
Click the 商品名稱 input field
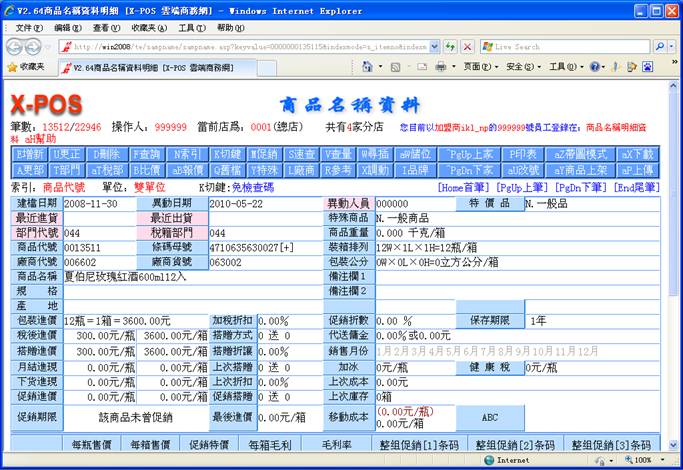[191, 275]
